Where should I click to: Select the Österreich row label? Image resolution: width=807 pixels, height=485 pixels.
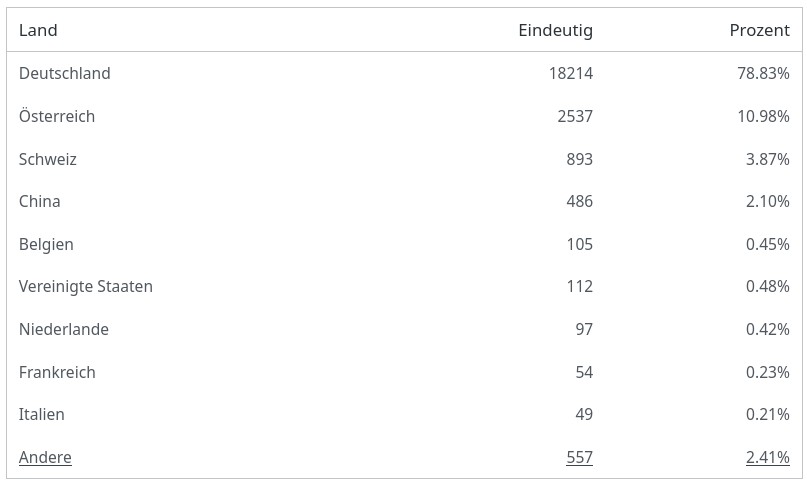tap(57, 116)
